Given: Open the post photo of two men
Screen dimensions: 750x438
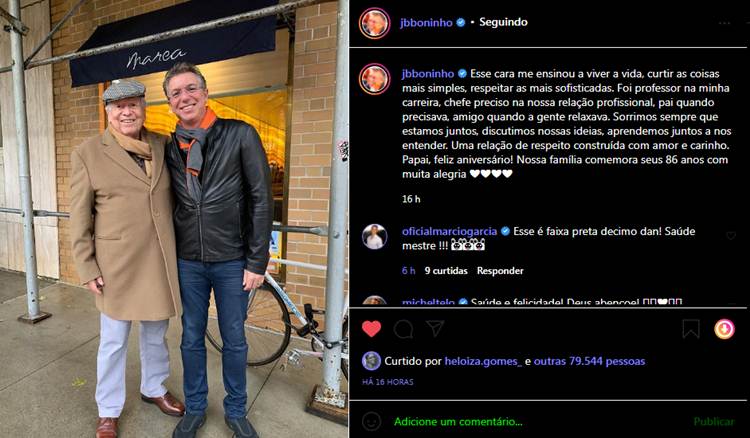Looking at the screenshot, I should (174, 219).
